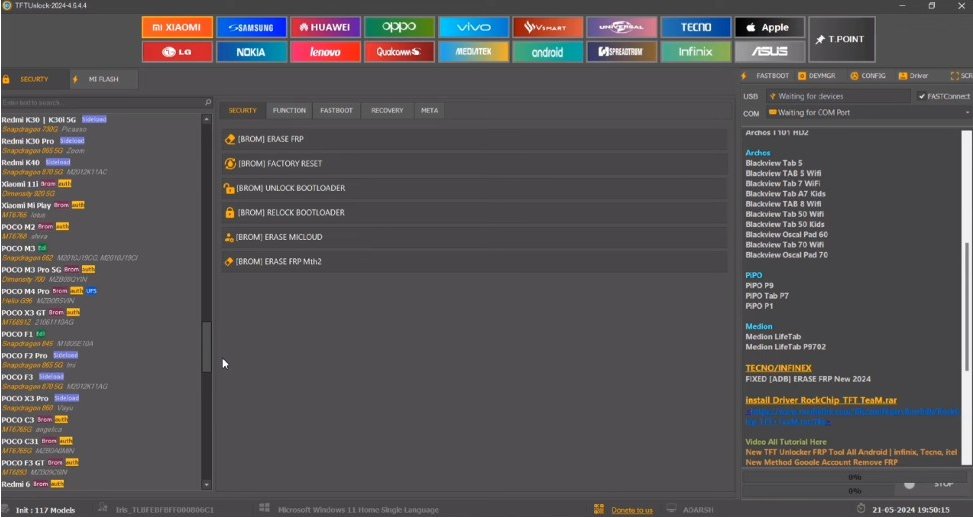973x518 pixels.
Task: Open the META tab
Action: [429, 110]
